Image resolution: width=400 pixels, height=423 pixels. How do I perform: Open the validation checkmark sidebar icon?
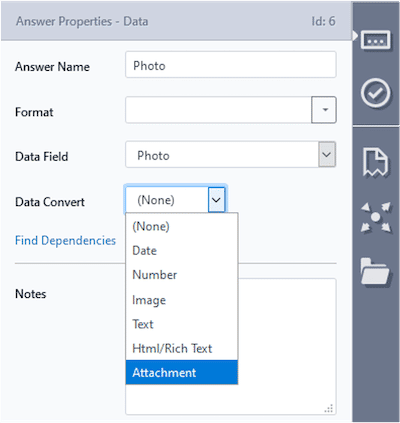click(376, 93)
